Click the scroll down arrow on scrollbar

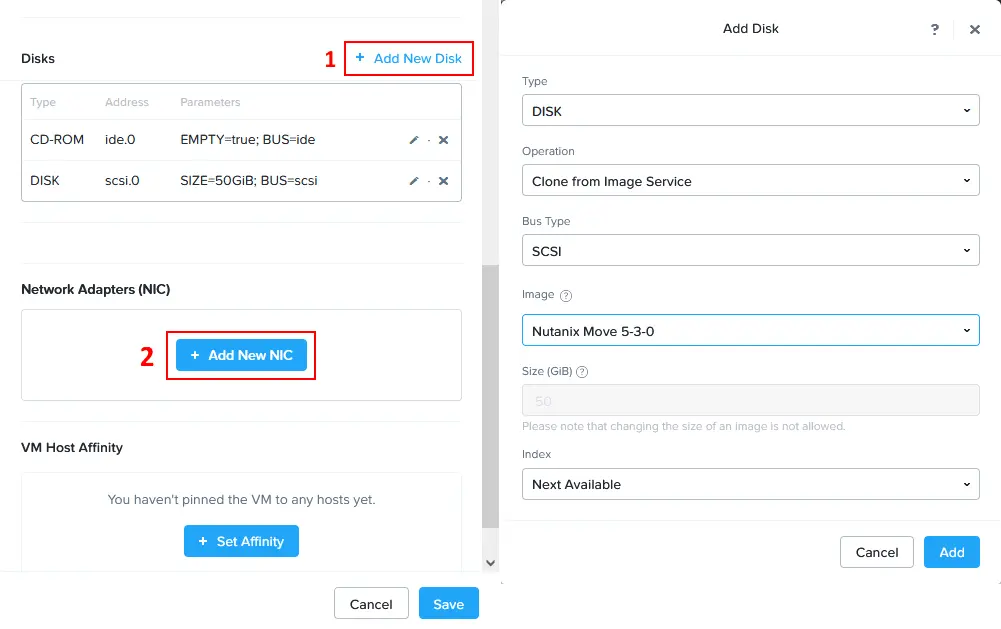point(490,563)
